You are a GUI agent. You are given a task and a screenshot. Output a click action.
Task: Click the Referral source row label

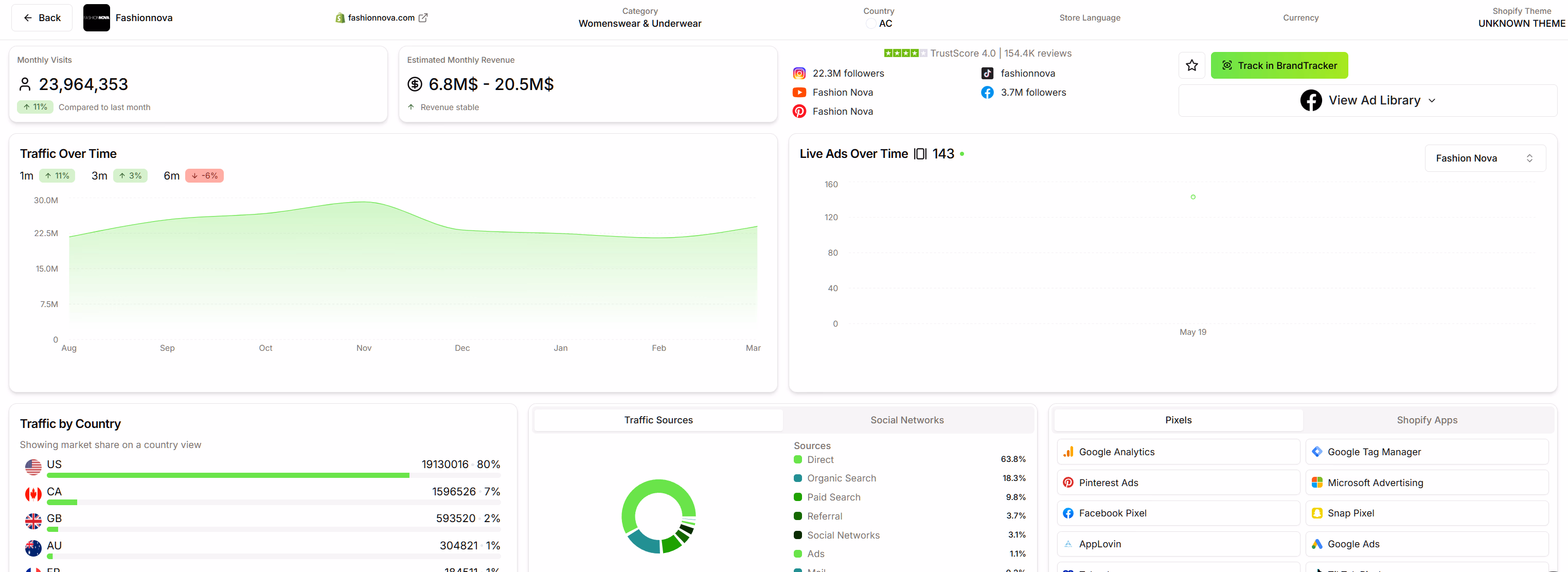point(824,516)
